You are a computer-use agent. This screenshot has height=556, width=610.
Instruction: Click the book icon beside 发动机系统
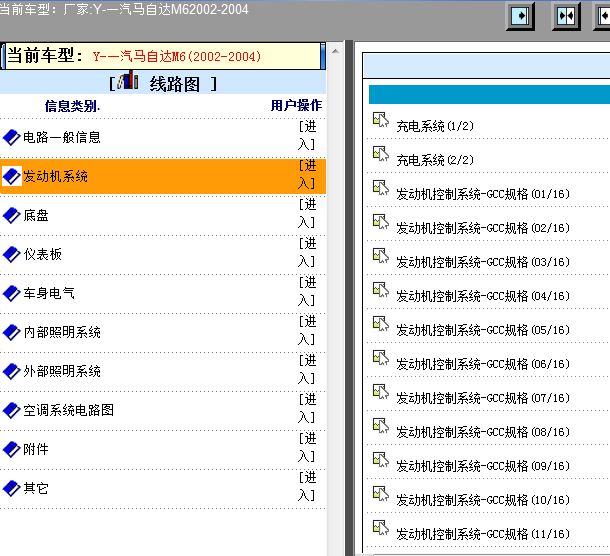[11, 177]
